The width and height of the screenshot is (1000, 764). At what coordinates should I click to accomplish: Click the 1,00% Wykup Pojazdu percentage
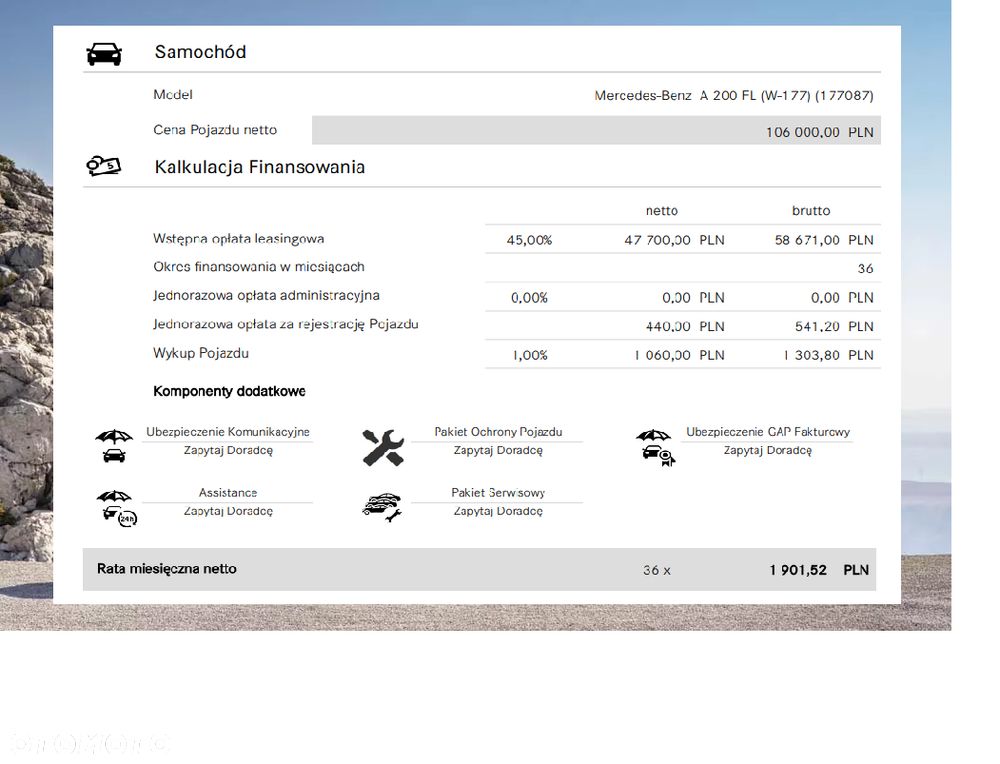[x=530, y=355]
